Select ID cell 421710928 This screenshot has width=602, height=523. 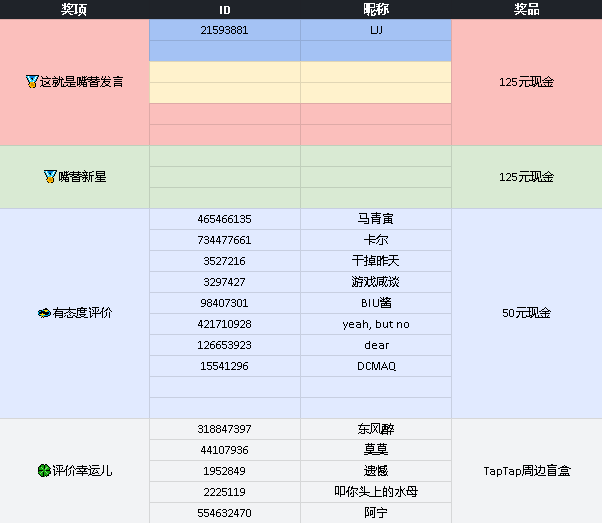pos(225,324)
